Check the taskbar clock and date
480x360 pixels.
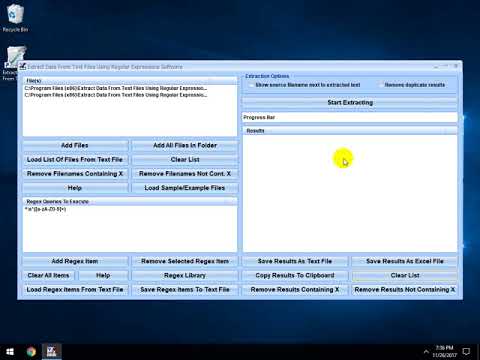[445, 352]
